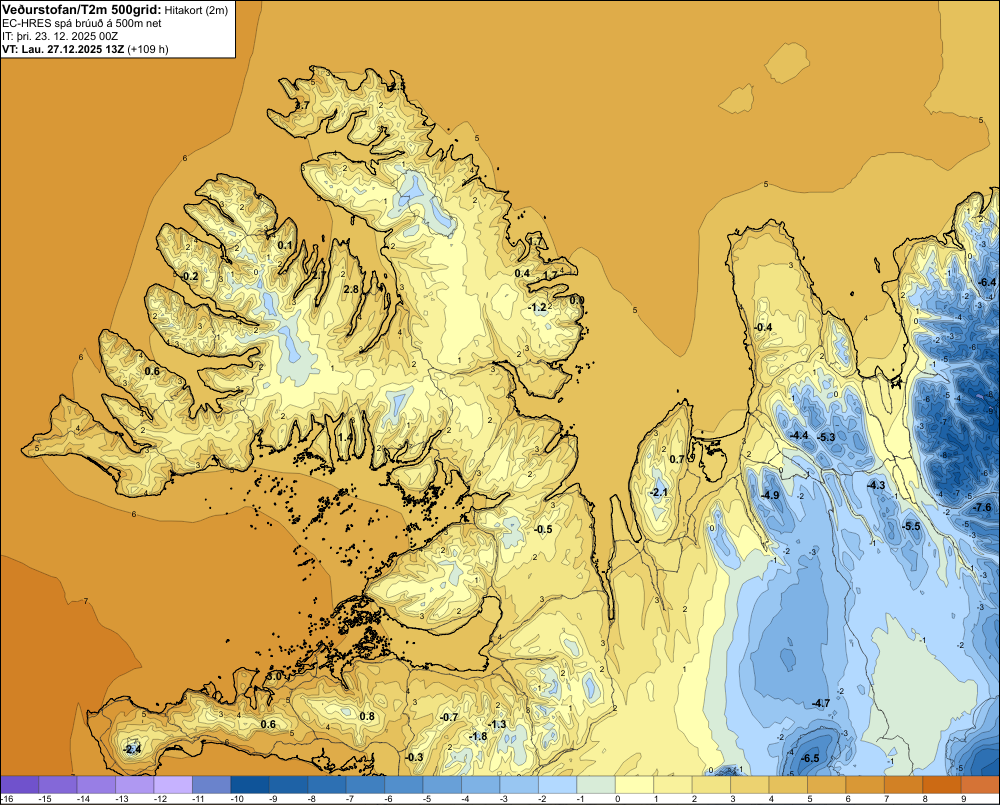Click the bold '-5.3' temperature value on the map
Image resolution: width=1000 pixels, height=805 pixels.
[x=826, y=437]
